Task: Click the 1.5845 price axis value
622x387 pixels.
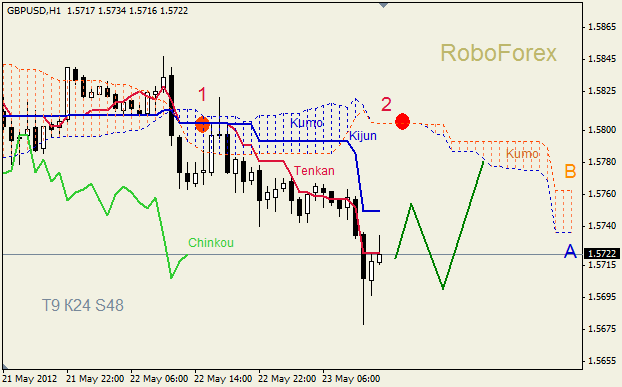Action: [602, 59]
